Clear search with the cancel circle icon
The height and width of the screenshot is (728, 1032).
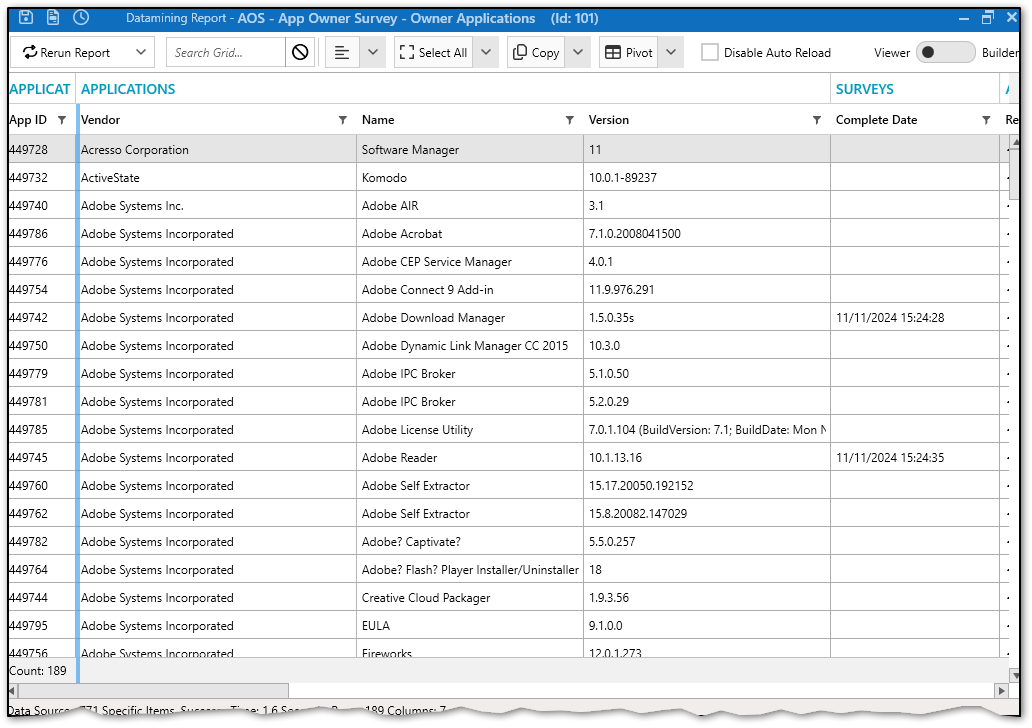point(300,53)
